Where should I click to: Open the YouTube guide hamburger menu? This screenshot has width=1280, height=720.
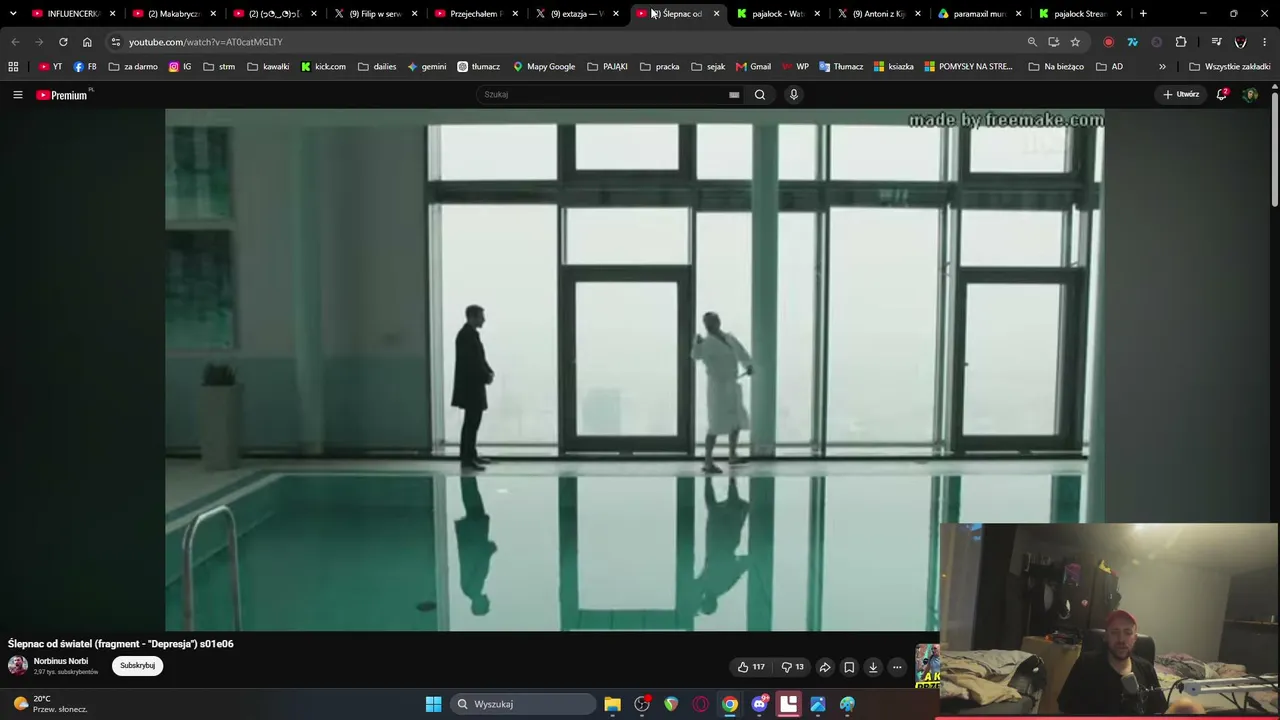[17, 95]
